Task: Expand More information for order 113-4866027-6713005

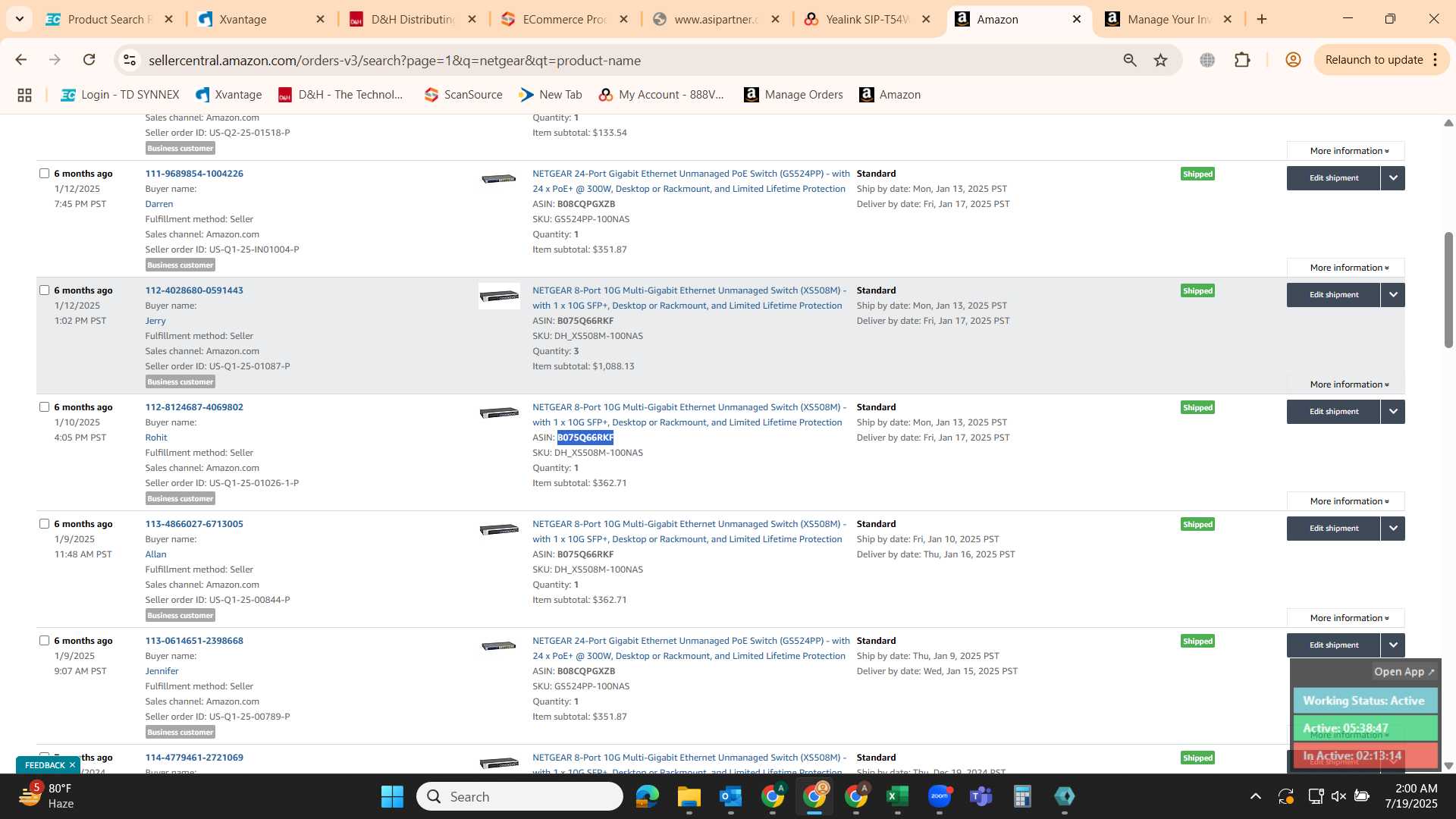Action: (1346, 618)
